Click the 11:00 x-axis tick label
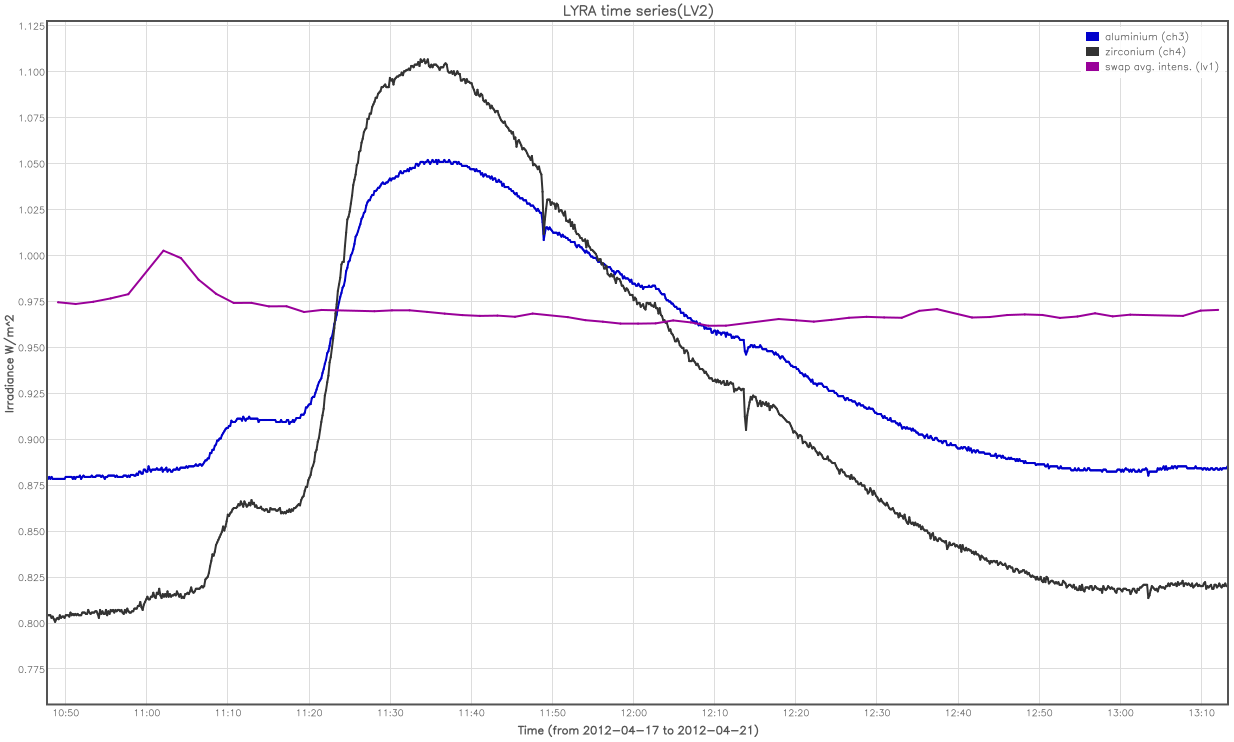The height and width of the screenshot is (742, 1234). pyautogui.click(x=146, y=713)
